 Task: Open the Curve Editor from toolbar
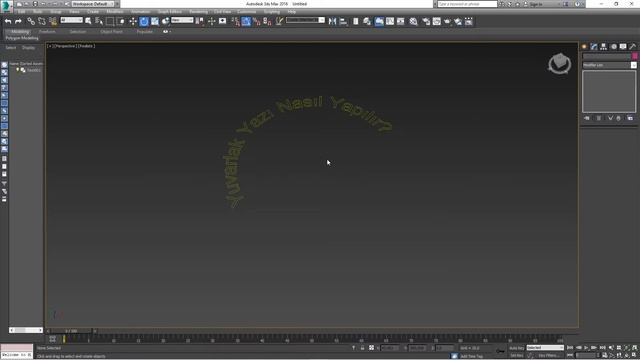[x=390, y=21]
